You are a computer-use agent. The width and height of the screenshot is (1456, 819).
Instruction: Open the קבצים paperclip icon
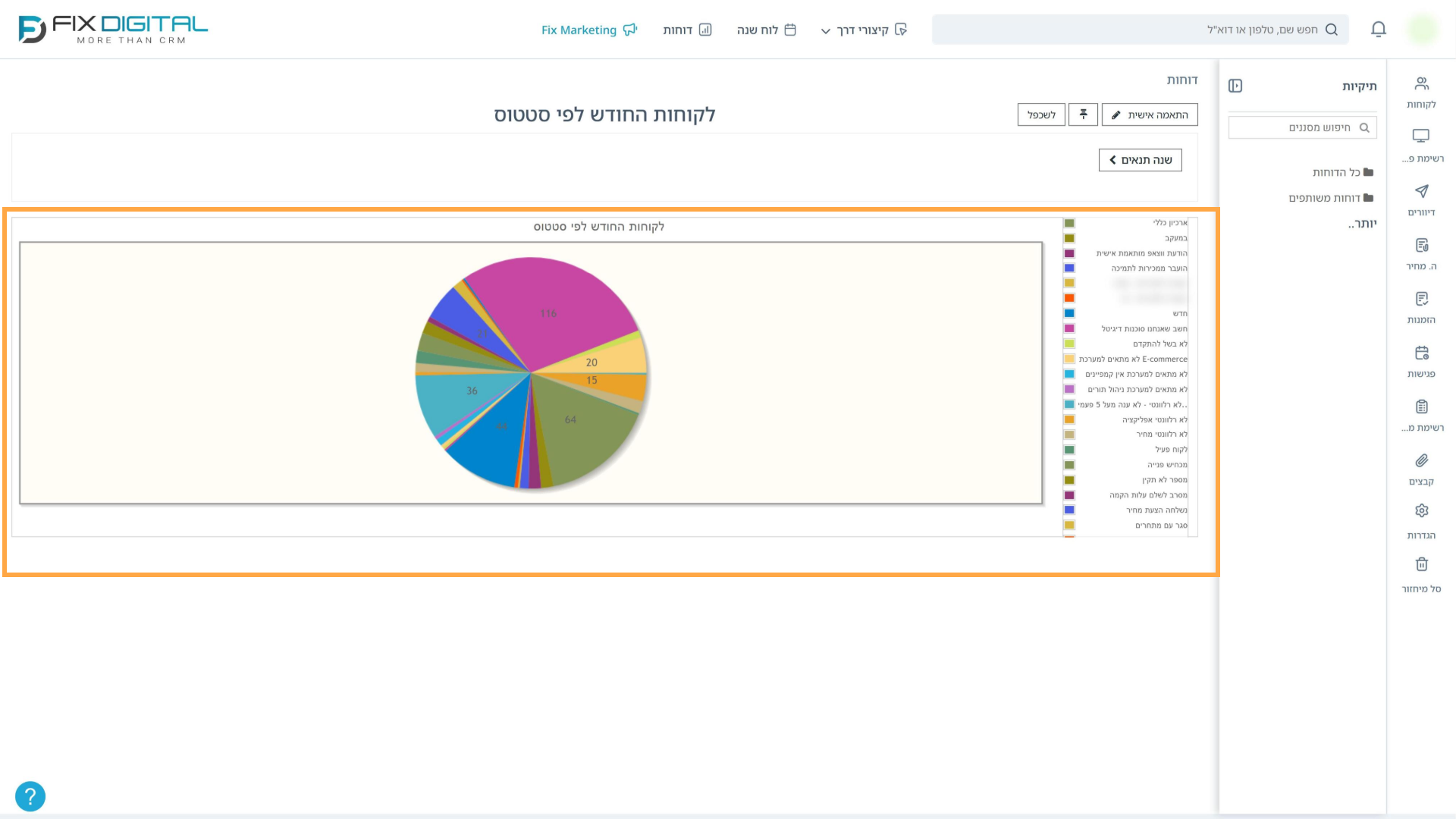click(1421, 460)
